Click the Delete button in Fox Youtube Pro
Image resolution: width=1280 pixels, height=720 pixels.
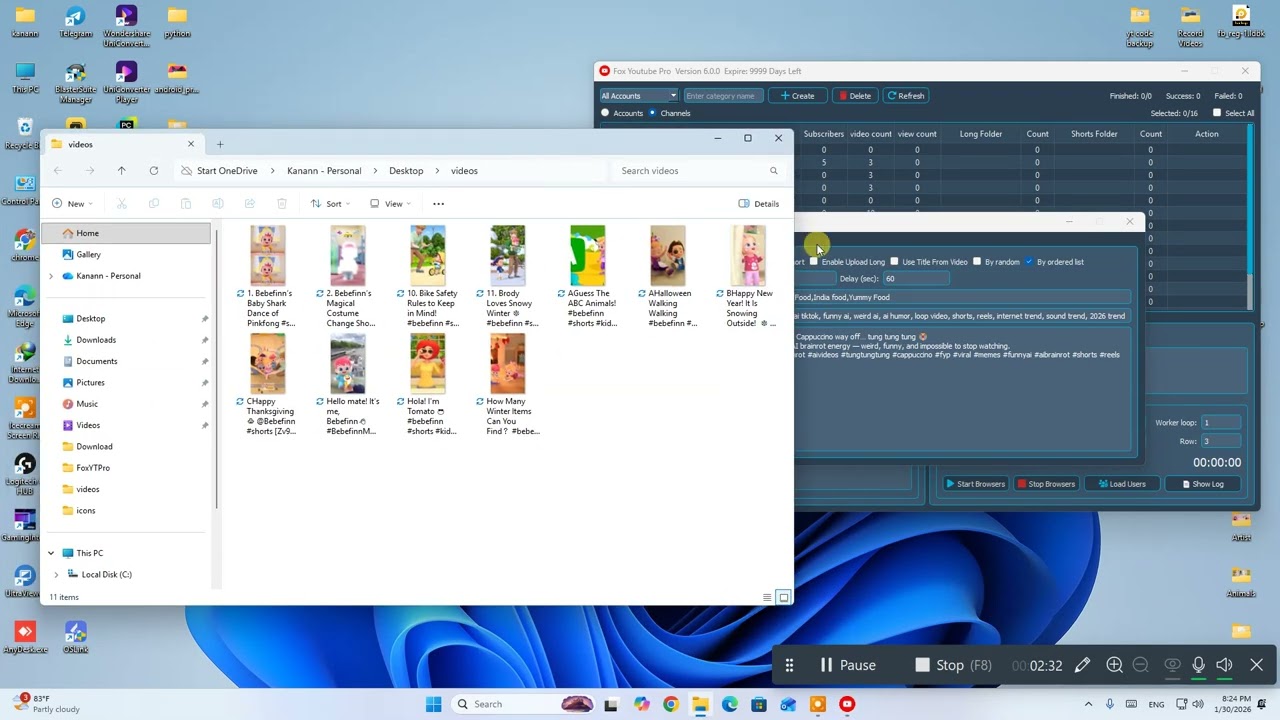click(x=855, y=96)
